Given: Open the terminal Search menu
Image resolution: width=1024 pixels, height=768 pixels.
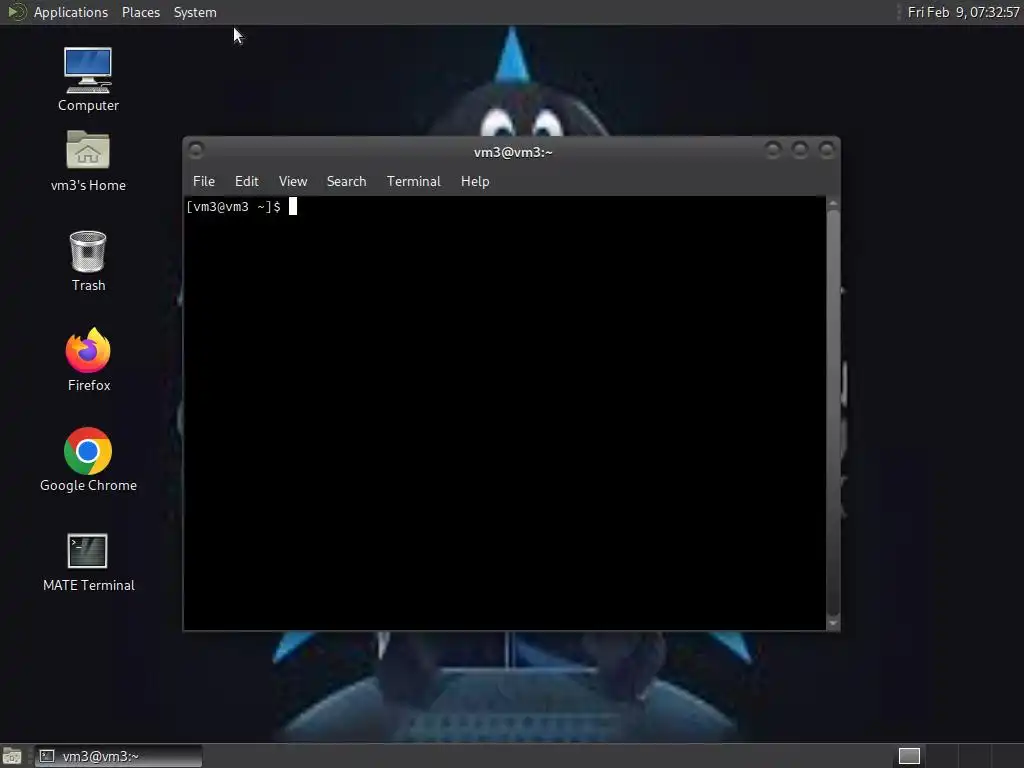Looking at the screenshot, I should pos(346,182).
